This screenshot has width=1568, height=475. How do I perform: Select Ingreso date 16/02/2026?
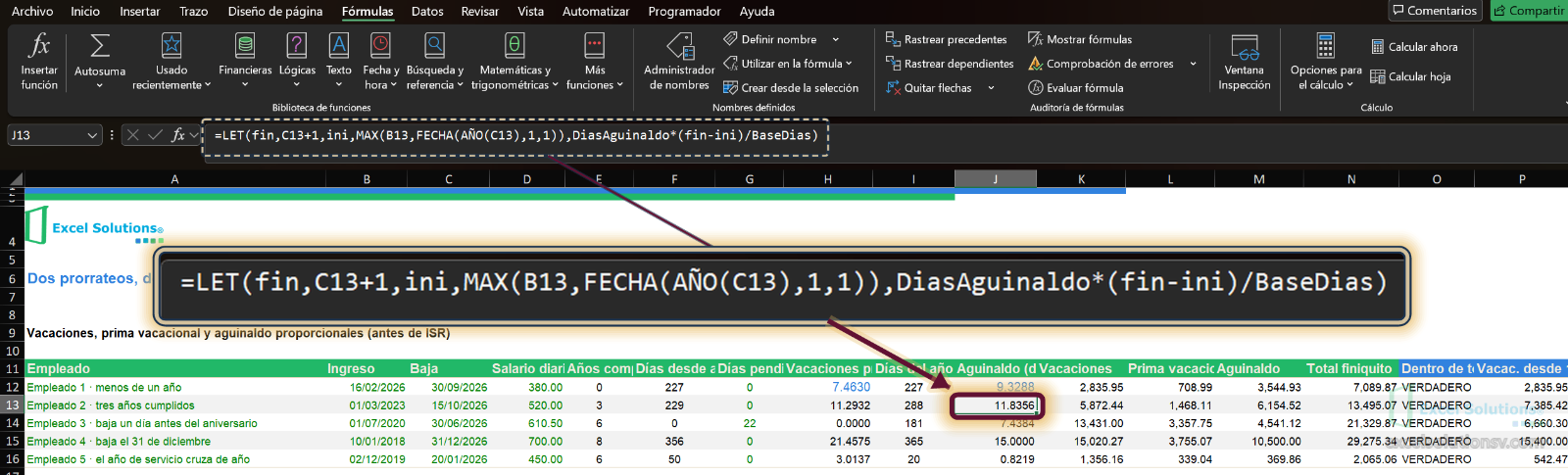click(x=367, y=387)
